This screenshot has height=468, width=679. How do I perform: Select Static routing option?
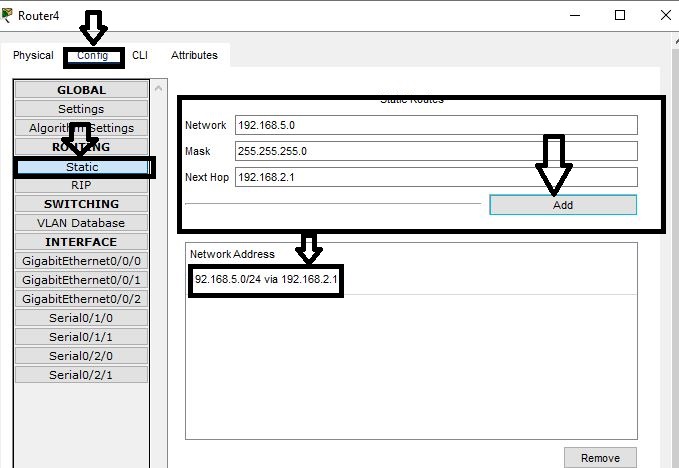tap(81, 167)
